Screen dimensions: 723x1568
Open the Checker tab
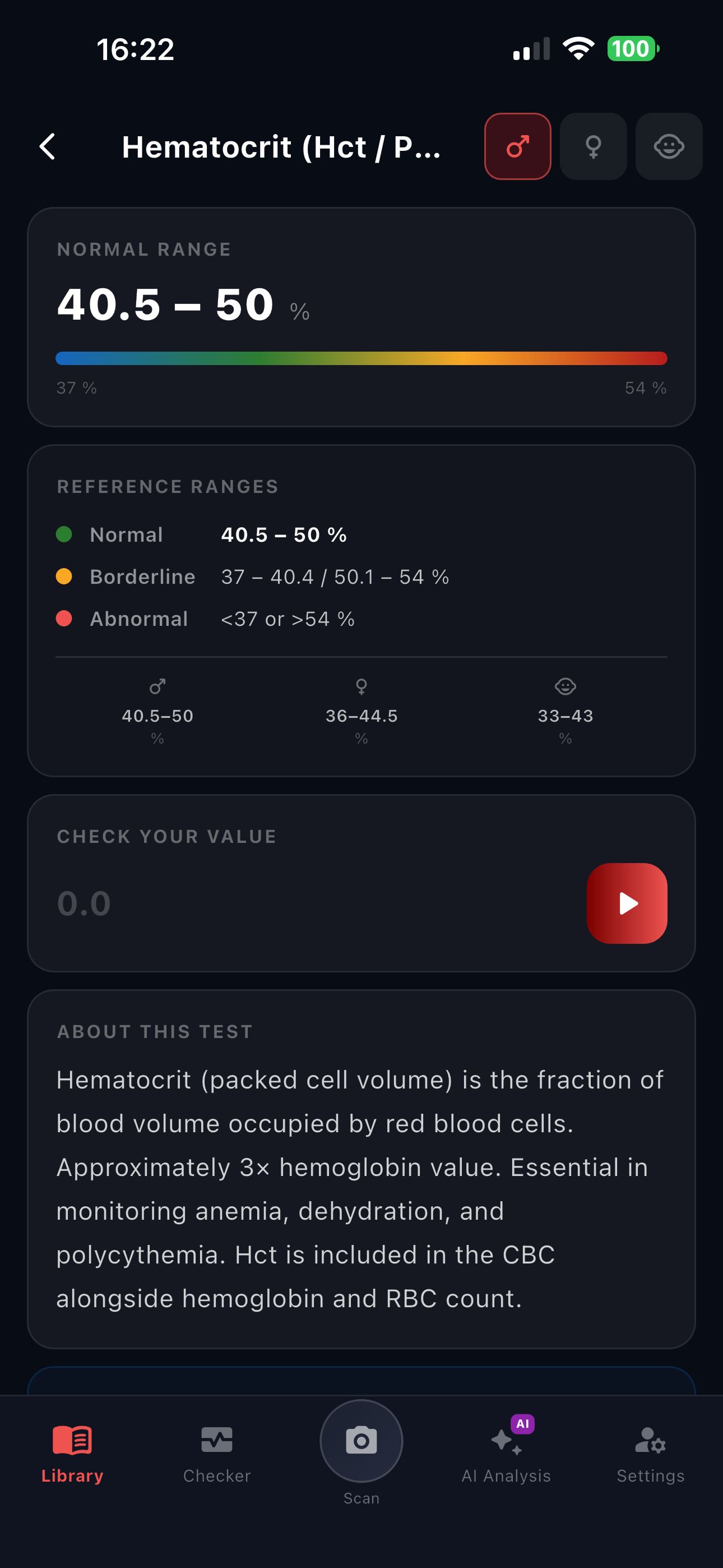[x=217, y=1454]
